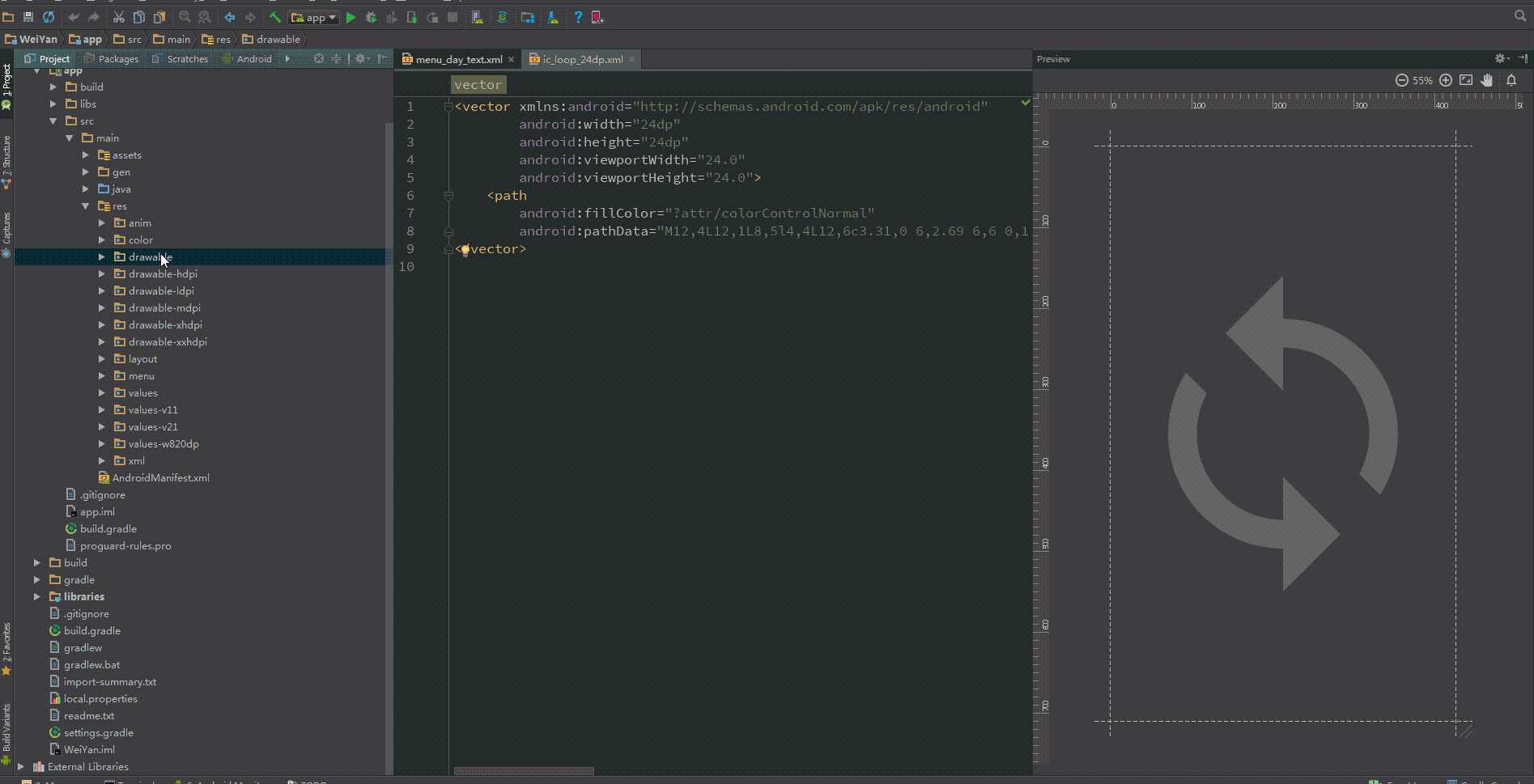Toggle the Favorites tool window side button
1534x784 pixels.
[x=6, y=649]
